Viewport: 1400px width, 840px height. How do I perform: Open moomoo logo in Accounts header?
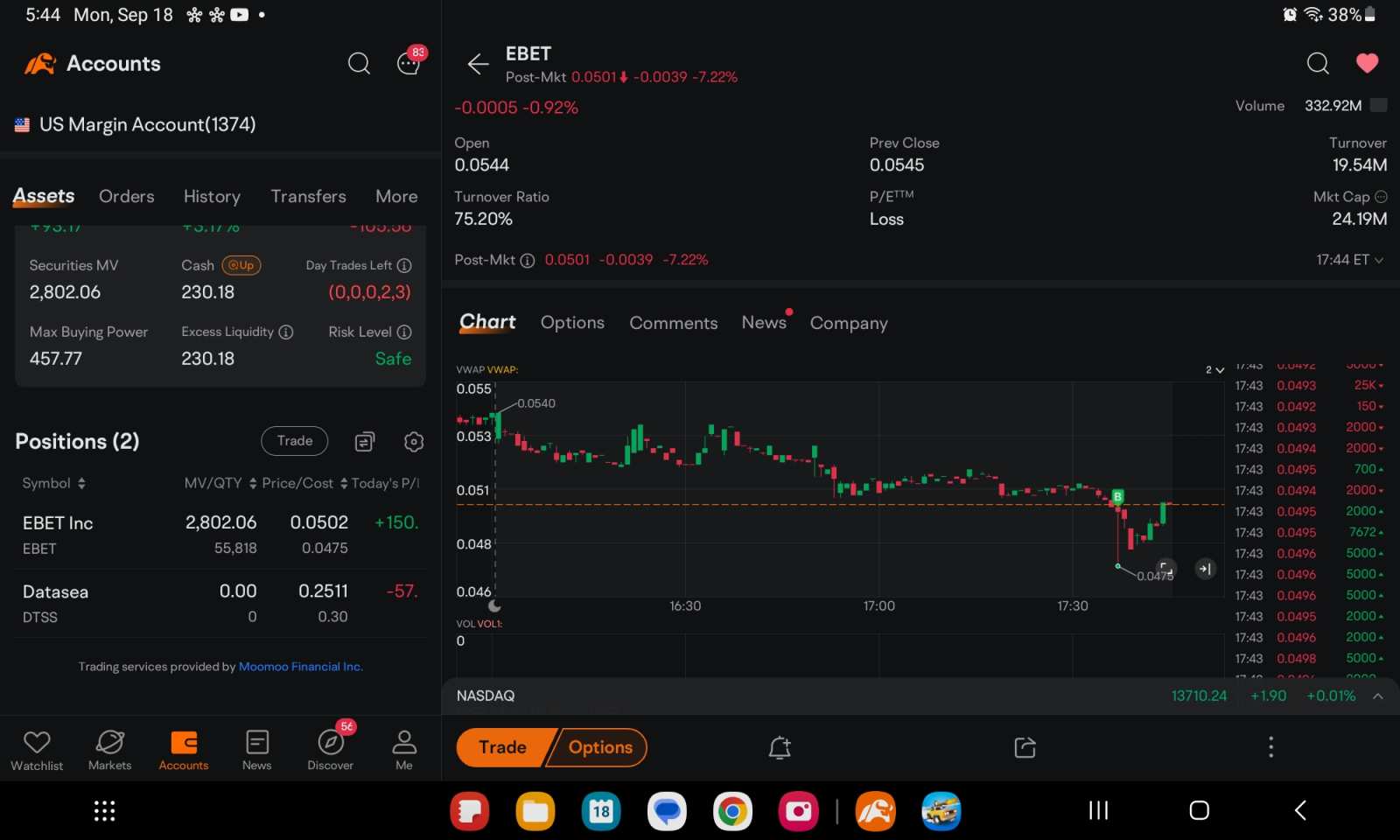[x=39, y=64]
